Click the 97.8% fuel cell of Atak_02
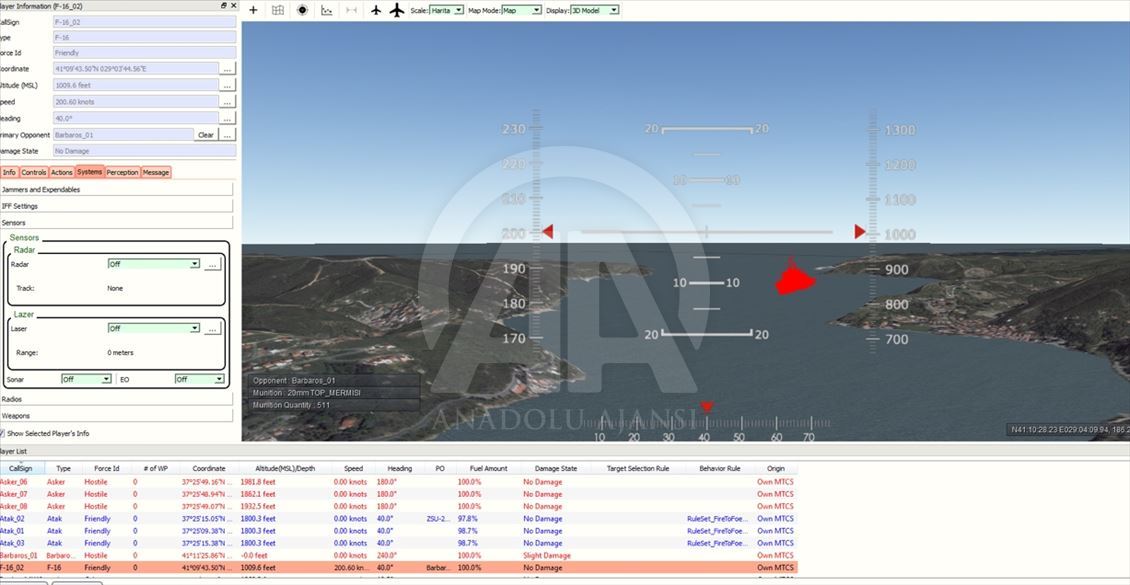Screen dimensions: 1130x585 tap(468, 519)
